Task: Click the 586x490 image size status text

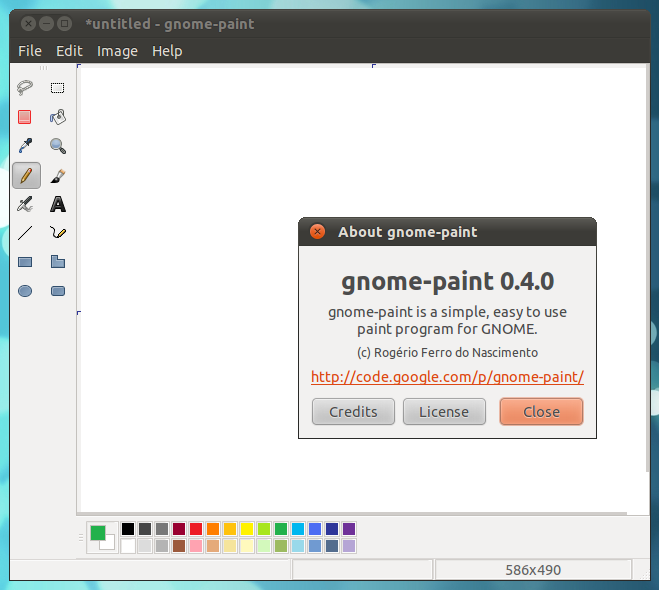Action: coord(533,570)
